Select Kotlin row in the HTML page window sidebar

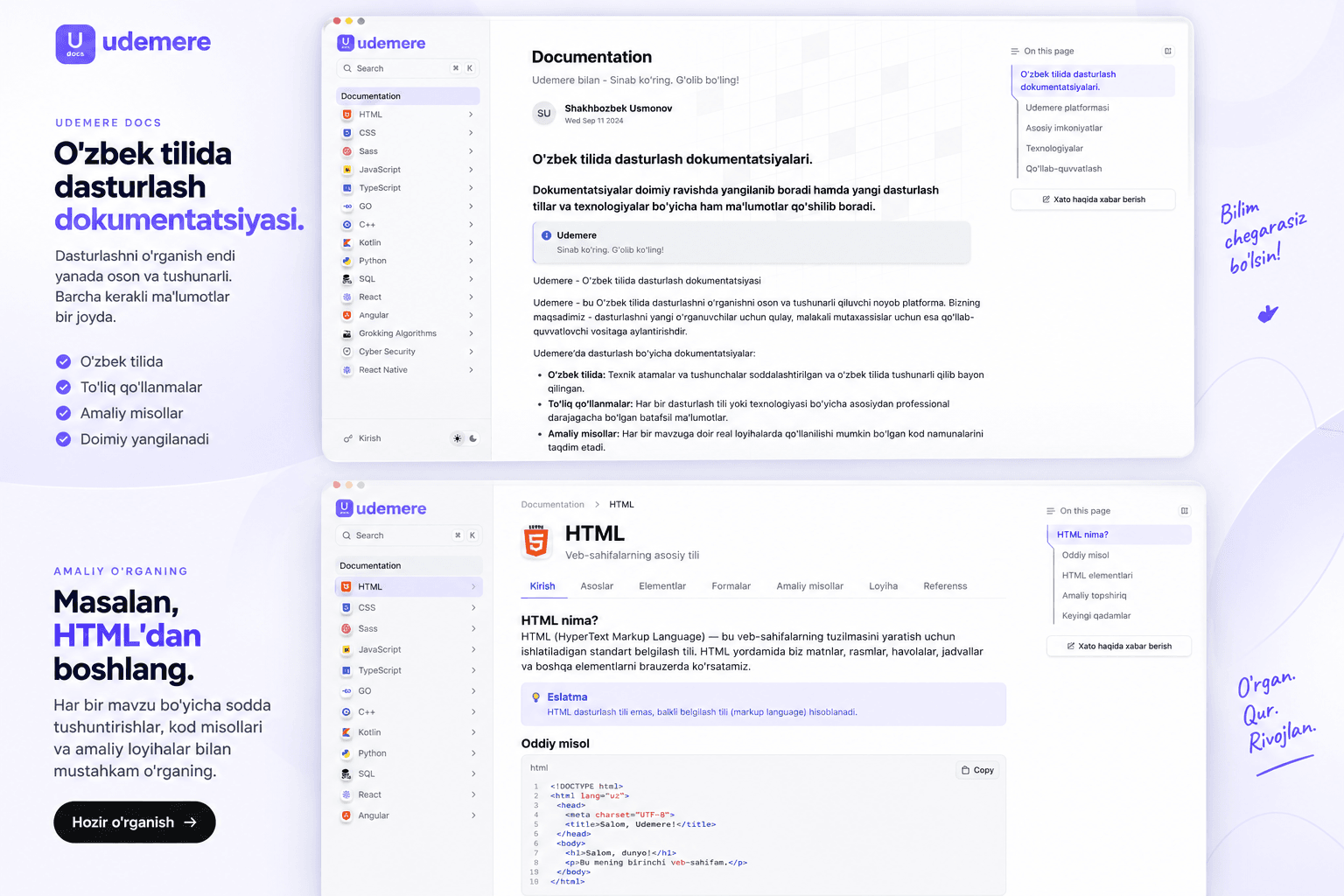pos(409,733)
